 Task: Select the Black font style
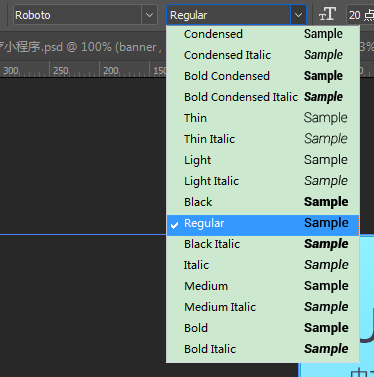[263, 202]
